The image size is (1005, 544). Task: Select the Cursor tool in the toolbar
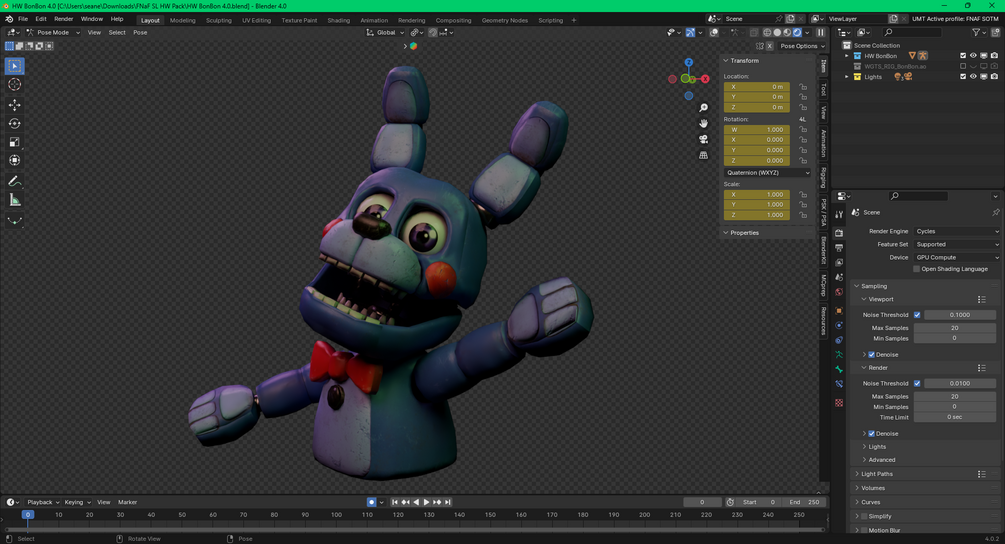tap(15, 85)
